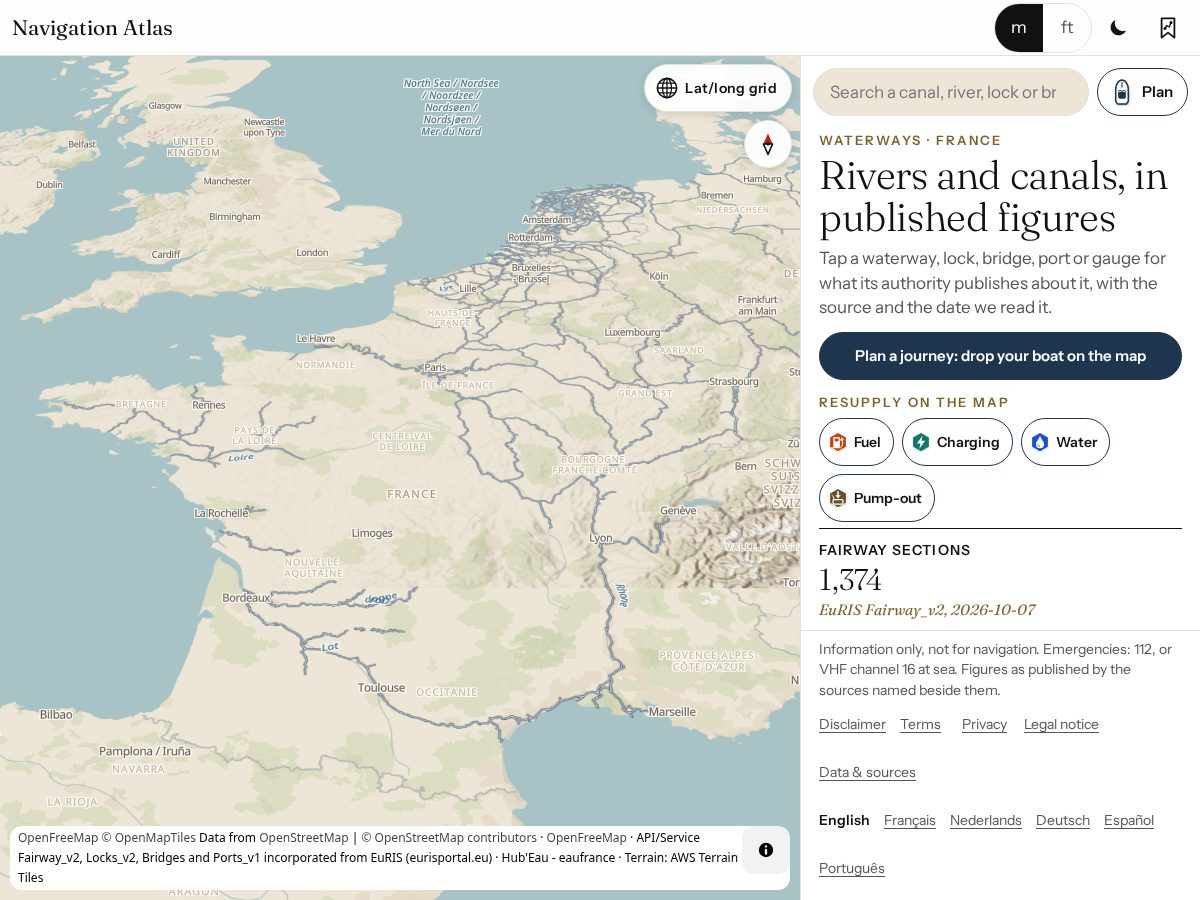Open the Plan boat button
This screenshot has width=1200, height=900.
(1142, 92)
